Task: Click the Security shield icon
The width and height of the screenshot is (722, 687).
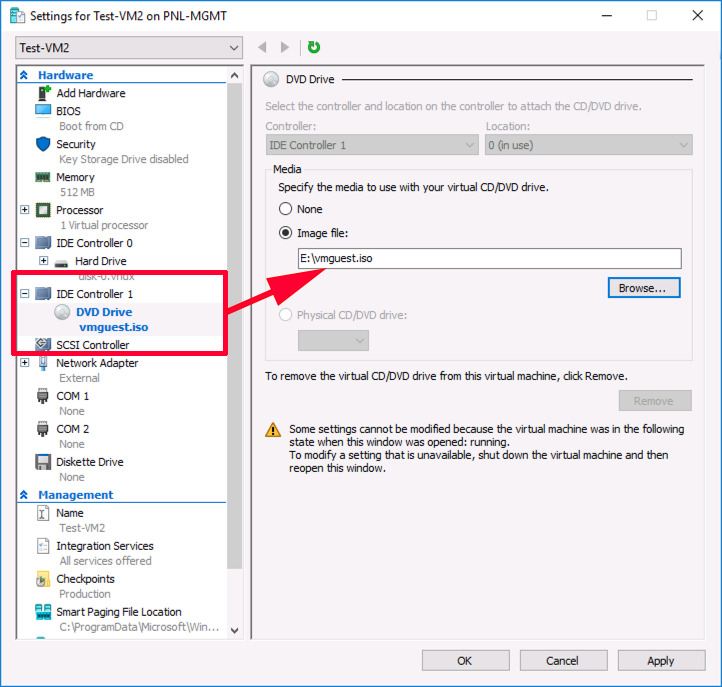Action: (43, 144)
